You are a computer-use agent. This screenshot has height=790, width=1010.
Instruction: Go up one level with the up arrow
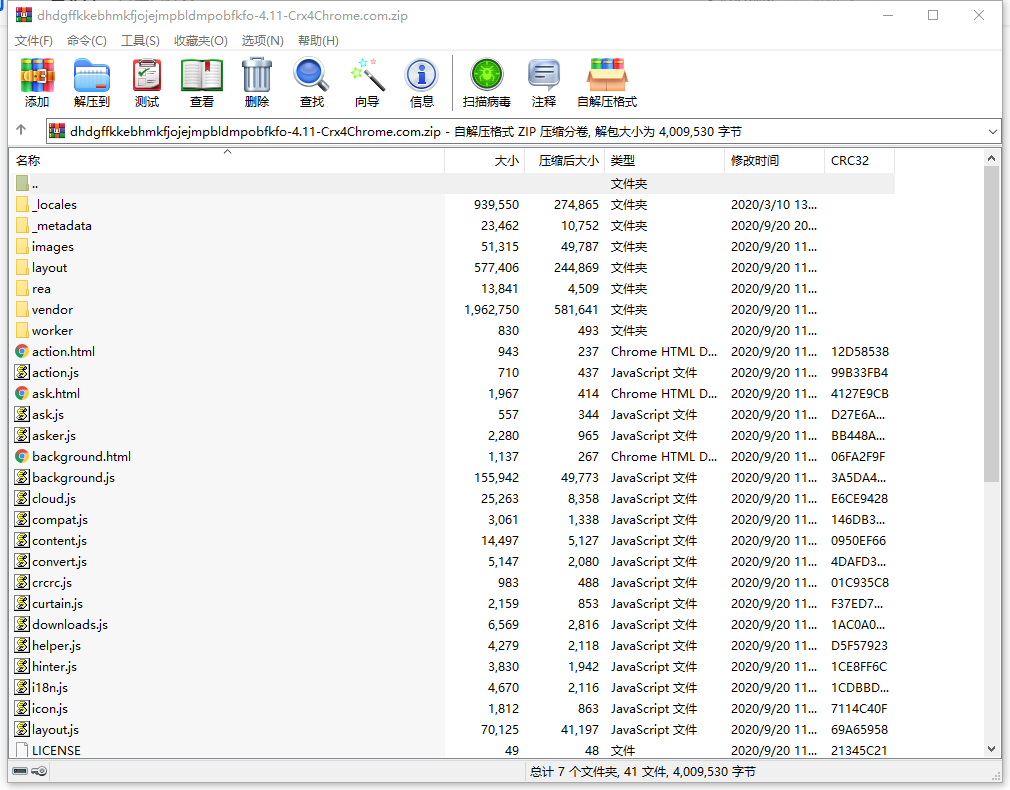(x=21, y=130)
